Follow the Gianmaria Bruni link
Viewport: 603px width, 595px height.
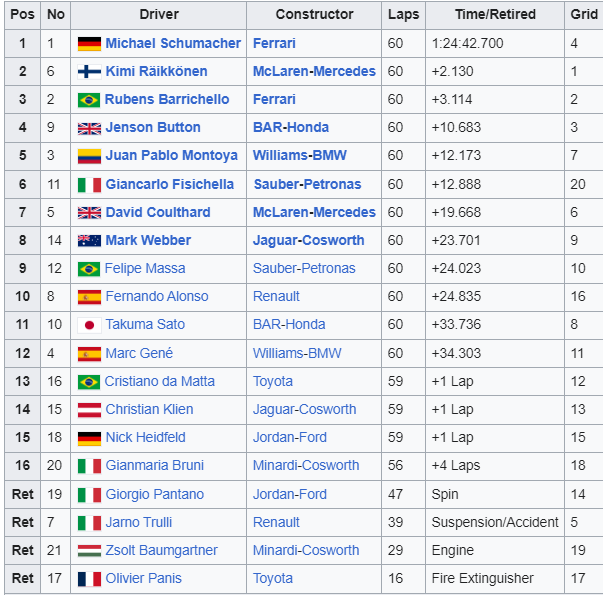(155, 466)
